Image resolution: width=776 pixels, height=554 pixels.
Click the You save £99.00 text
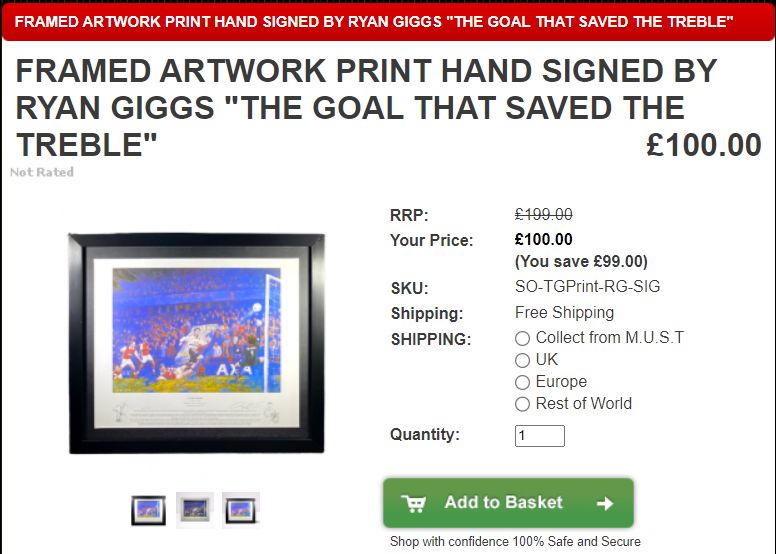pyautogui.click(x=581, y=261)
